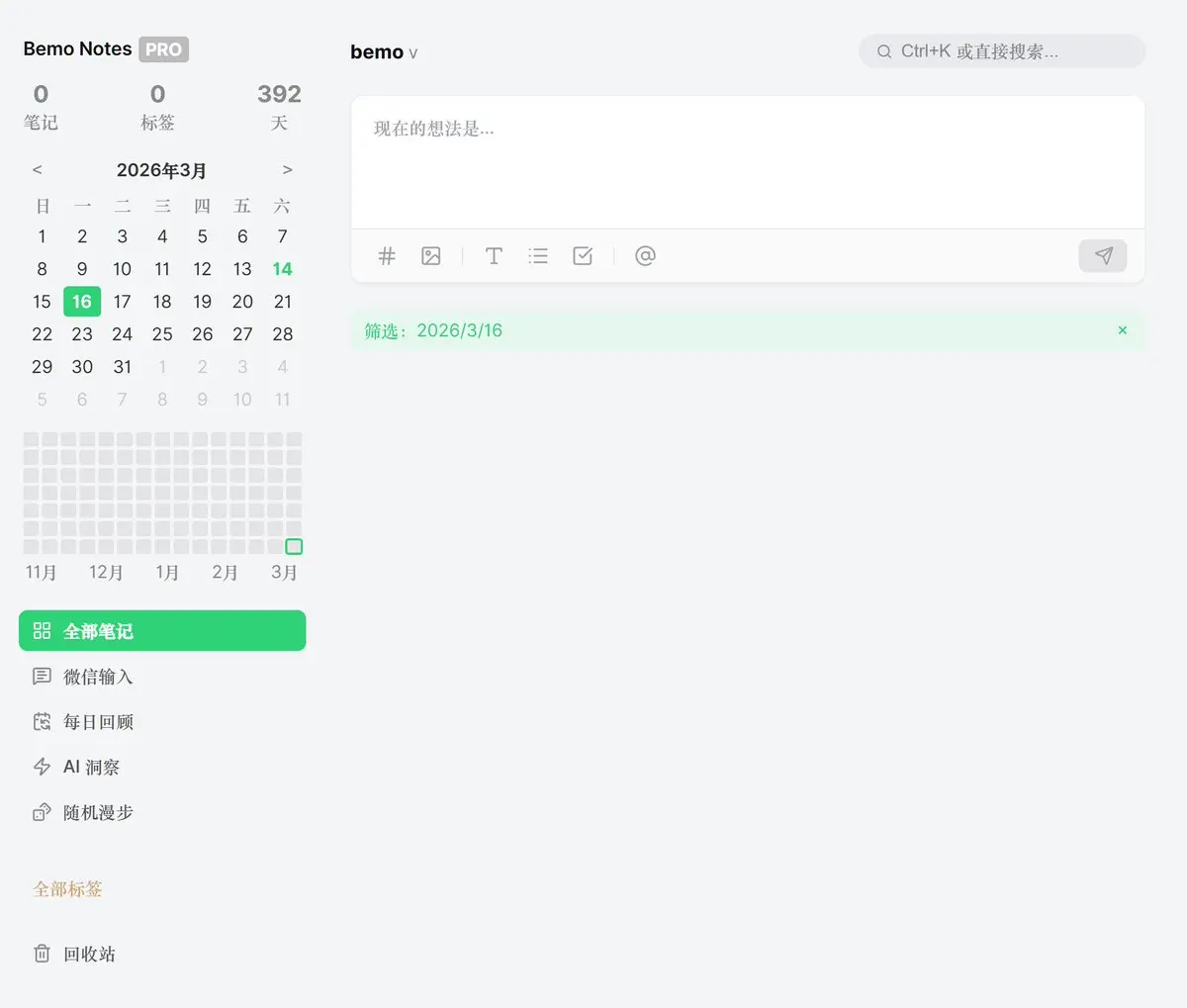Select March 18 in the calendar
This screenshot has height=1008, width=1187.
tap(162, 302)
